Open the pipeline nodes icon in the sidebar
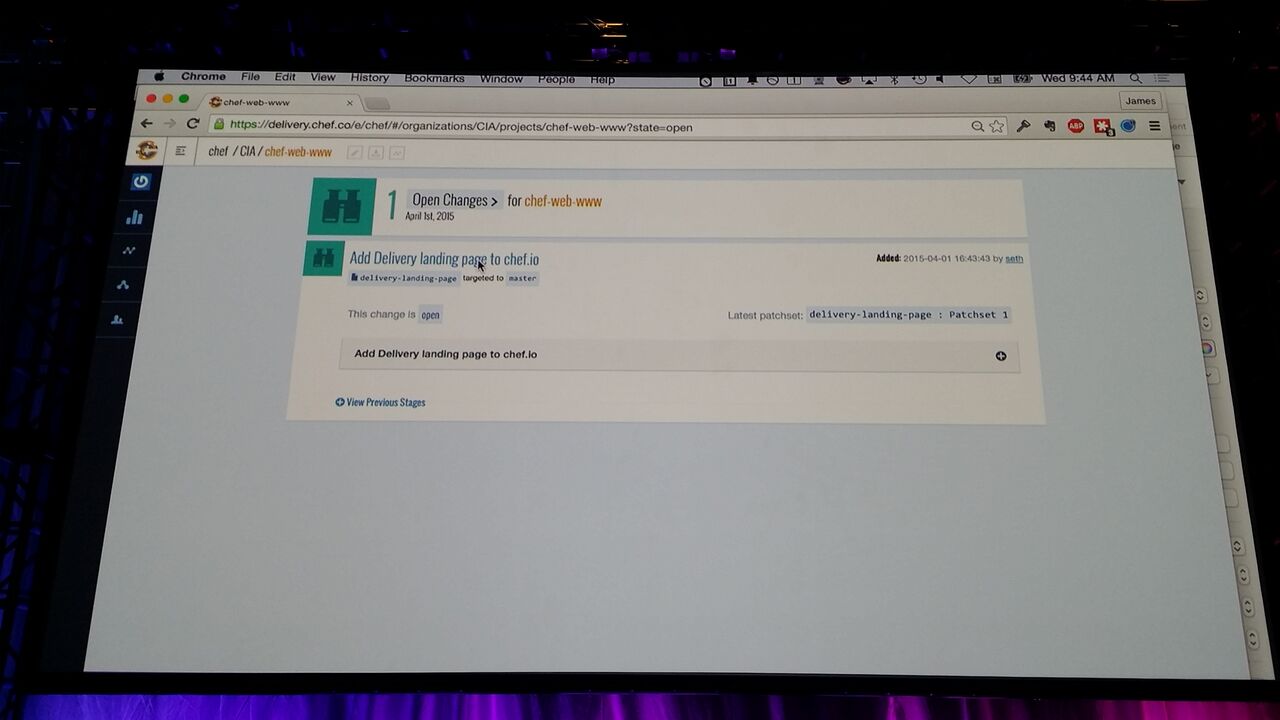The height and width of the screenshot is (720, 1280). pos(123,285)
